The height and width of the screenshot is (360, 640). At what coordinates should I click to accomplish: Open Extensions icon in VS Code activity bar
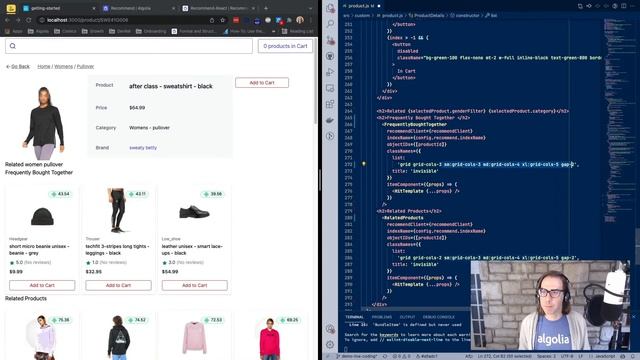pos(331,104)
